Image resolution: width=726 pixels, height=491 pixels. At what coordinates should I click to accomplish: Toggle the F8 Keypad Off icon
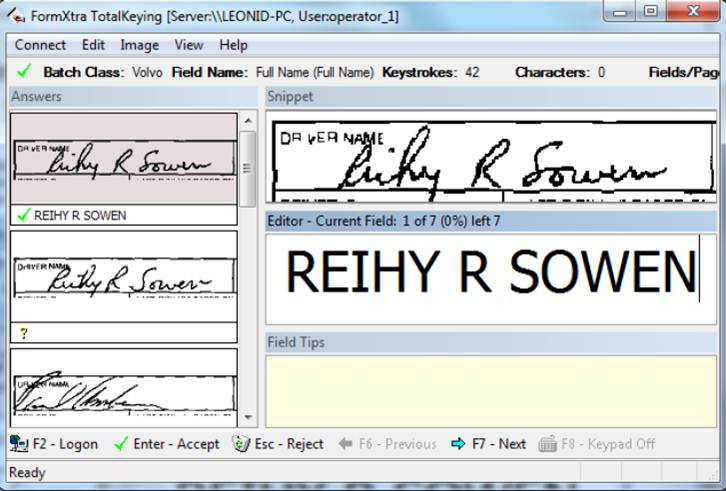tap(547, 444)
